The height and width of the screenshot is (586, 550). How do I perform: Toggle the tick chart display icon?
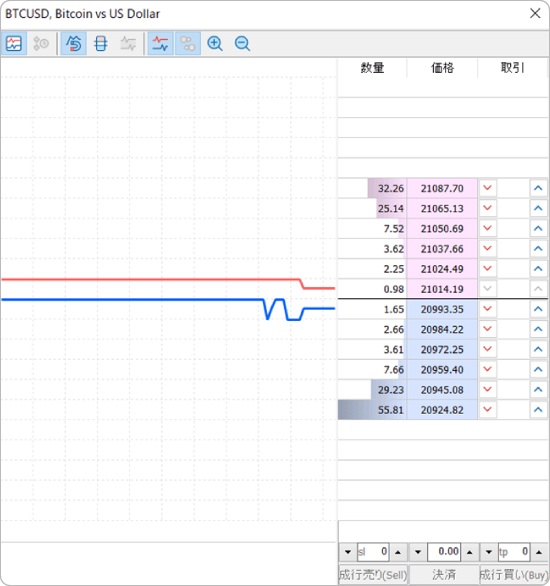click(x=14, y=44)
